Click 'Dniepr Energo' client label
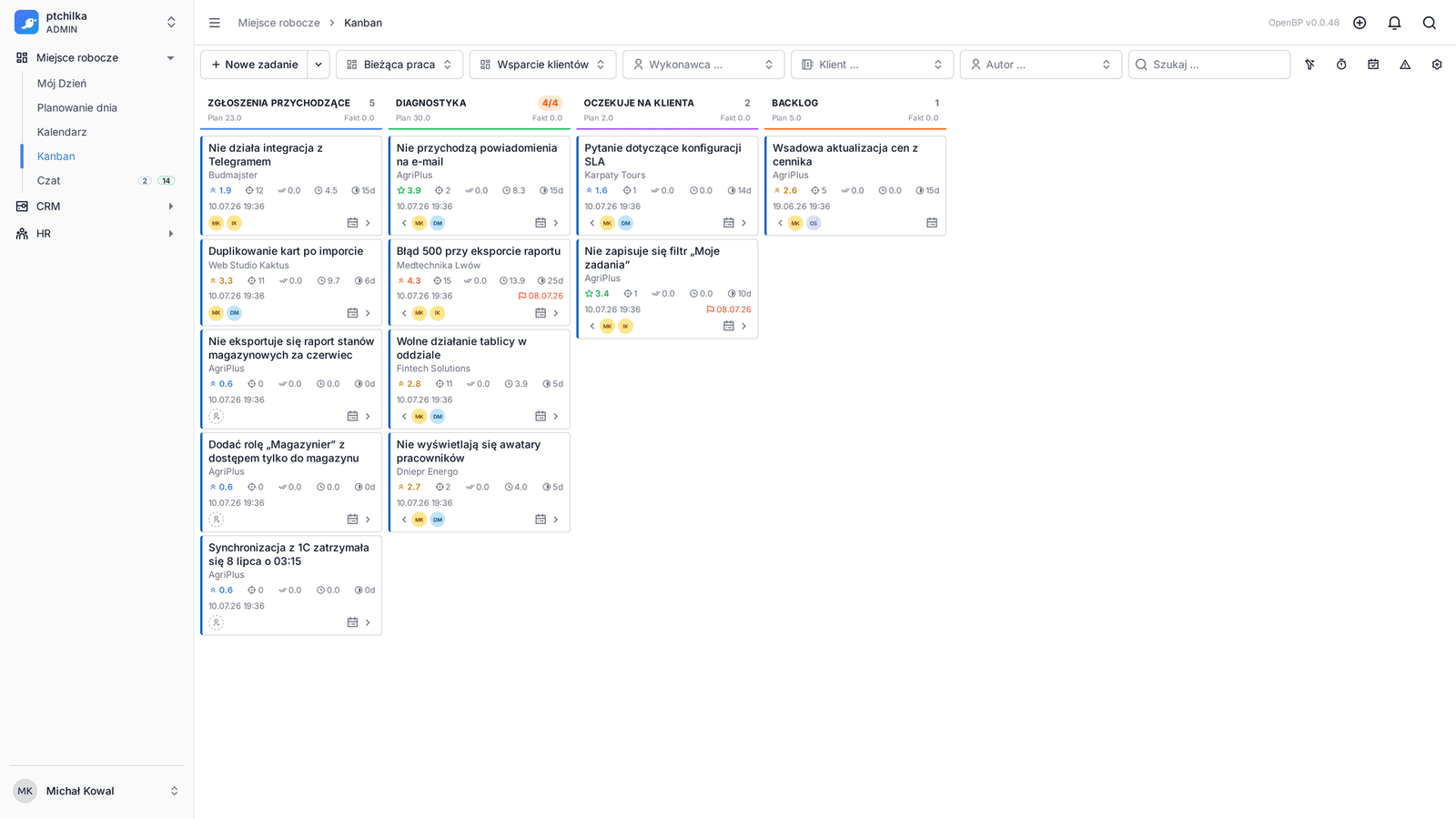 [428, 471]
